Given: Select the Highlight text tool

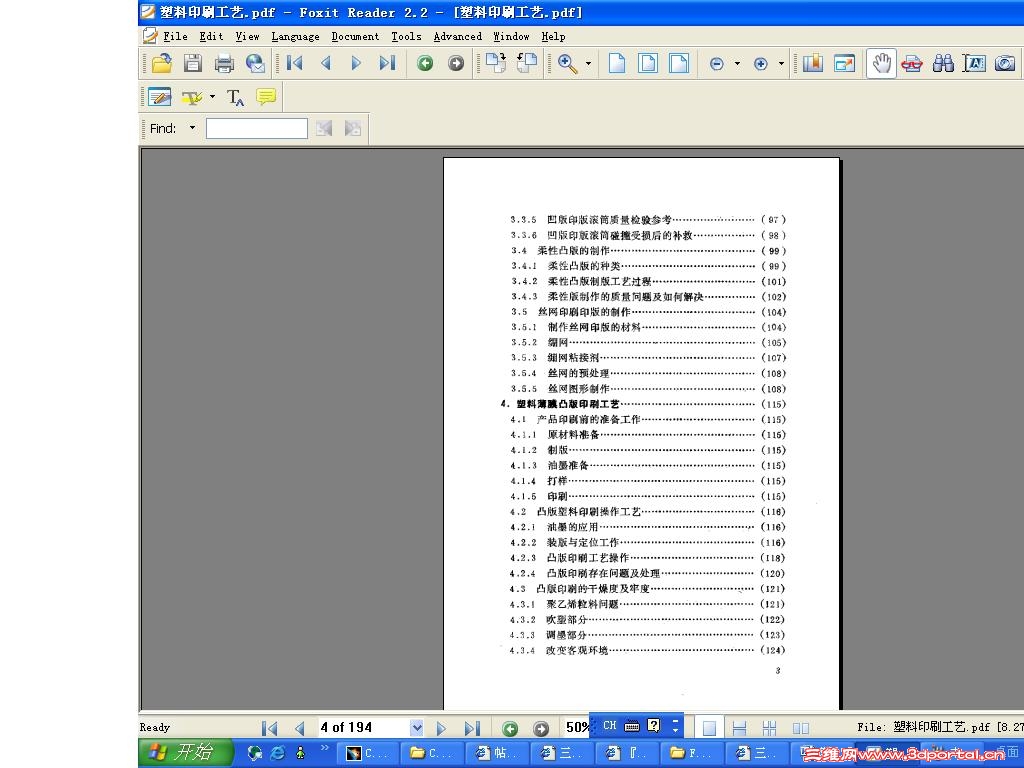Looking at the screenshot, I should click(191, 98).
